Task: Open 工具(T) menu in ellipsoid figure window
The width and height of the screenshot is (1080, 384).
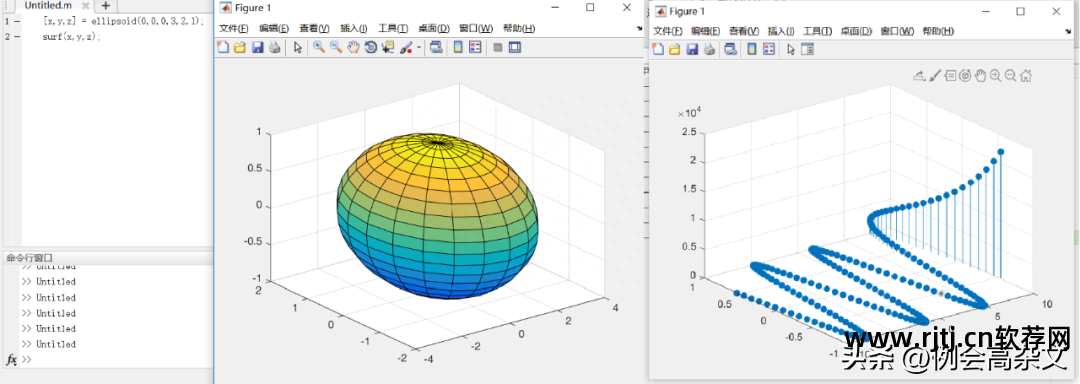Action: click(x=393, y=28)
